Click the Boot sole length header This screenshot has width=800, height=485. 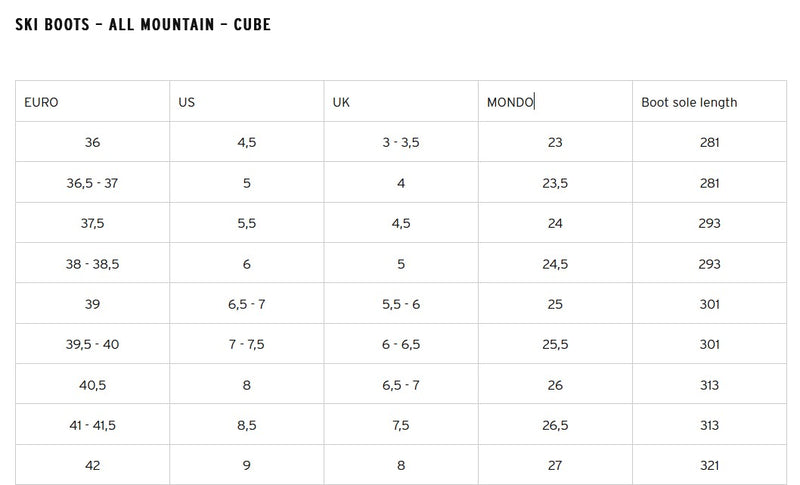[x=689, y=102]
